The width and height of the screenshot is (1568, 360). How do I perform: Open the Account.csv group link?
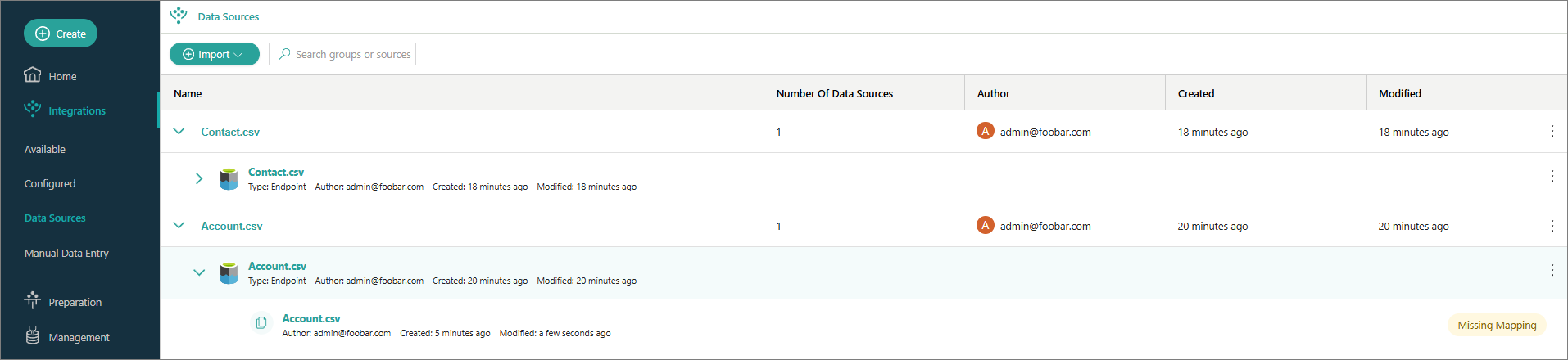tap(232, 226)
